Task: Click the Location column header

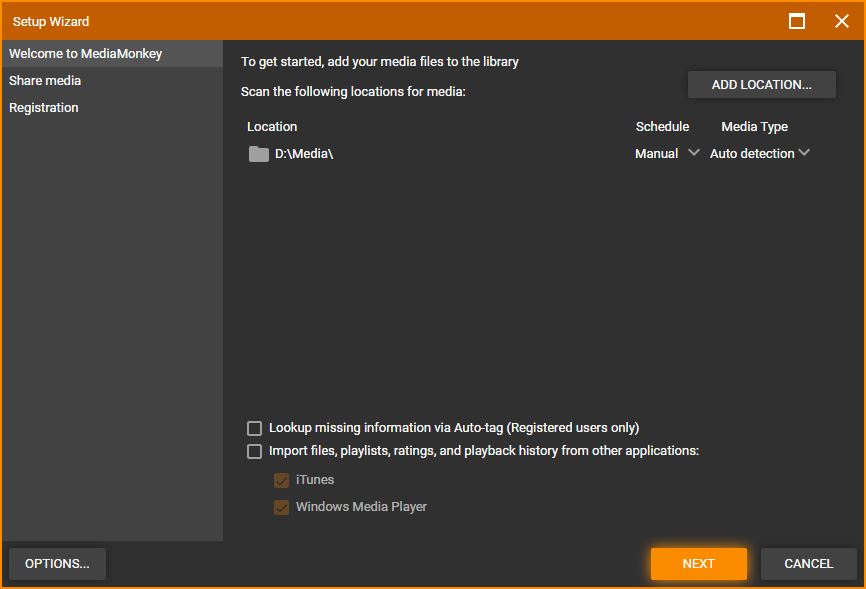Action: click(272, 127)
